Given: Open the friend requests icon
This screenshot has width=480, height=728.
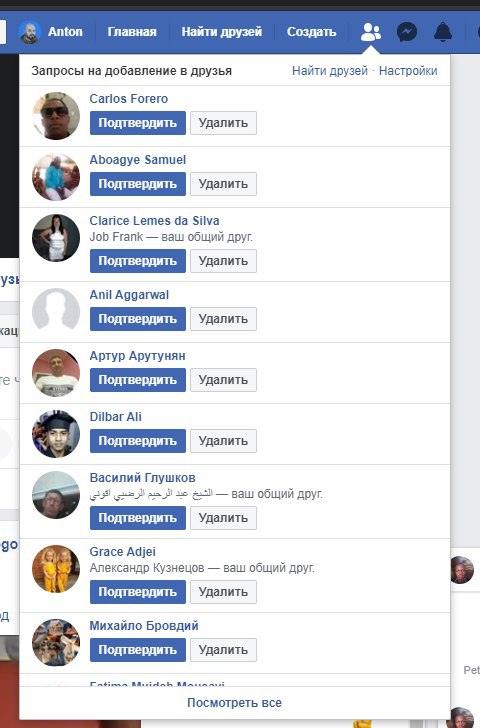Looking at the screenshot, I should pyautogui.click(x=370, y=32).
